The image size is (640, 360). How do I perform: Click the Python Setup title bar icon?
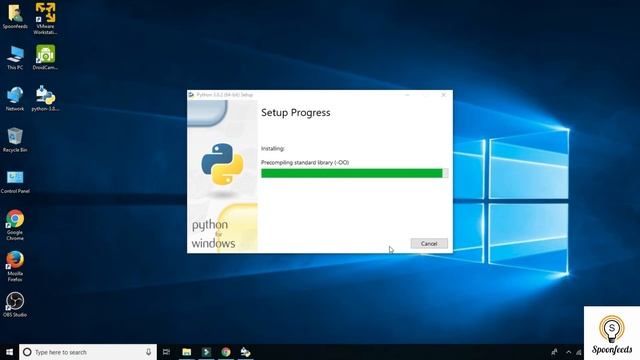coord(191,95)
